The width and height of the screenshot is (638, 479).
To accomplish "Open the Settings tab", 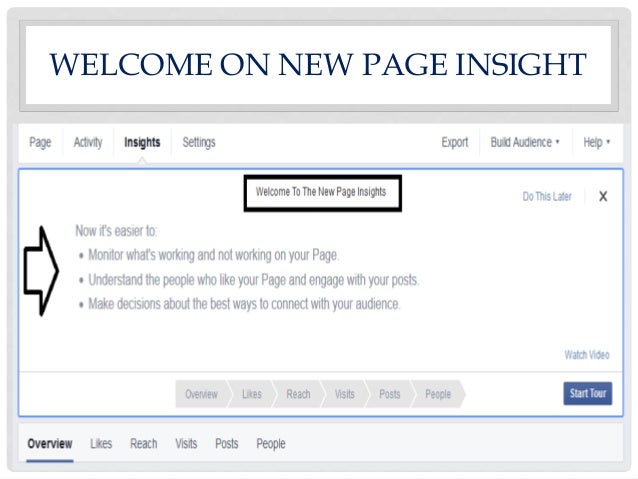I will pos(199,142).
